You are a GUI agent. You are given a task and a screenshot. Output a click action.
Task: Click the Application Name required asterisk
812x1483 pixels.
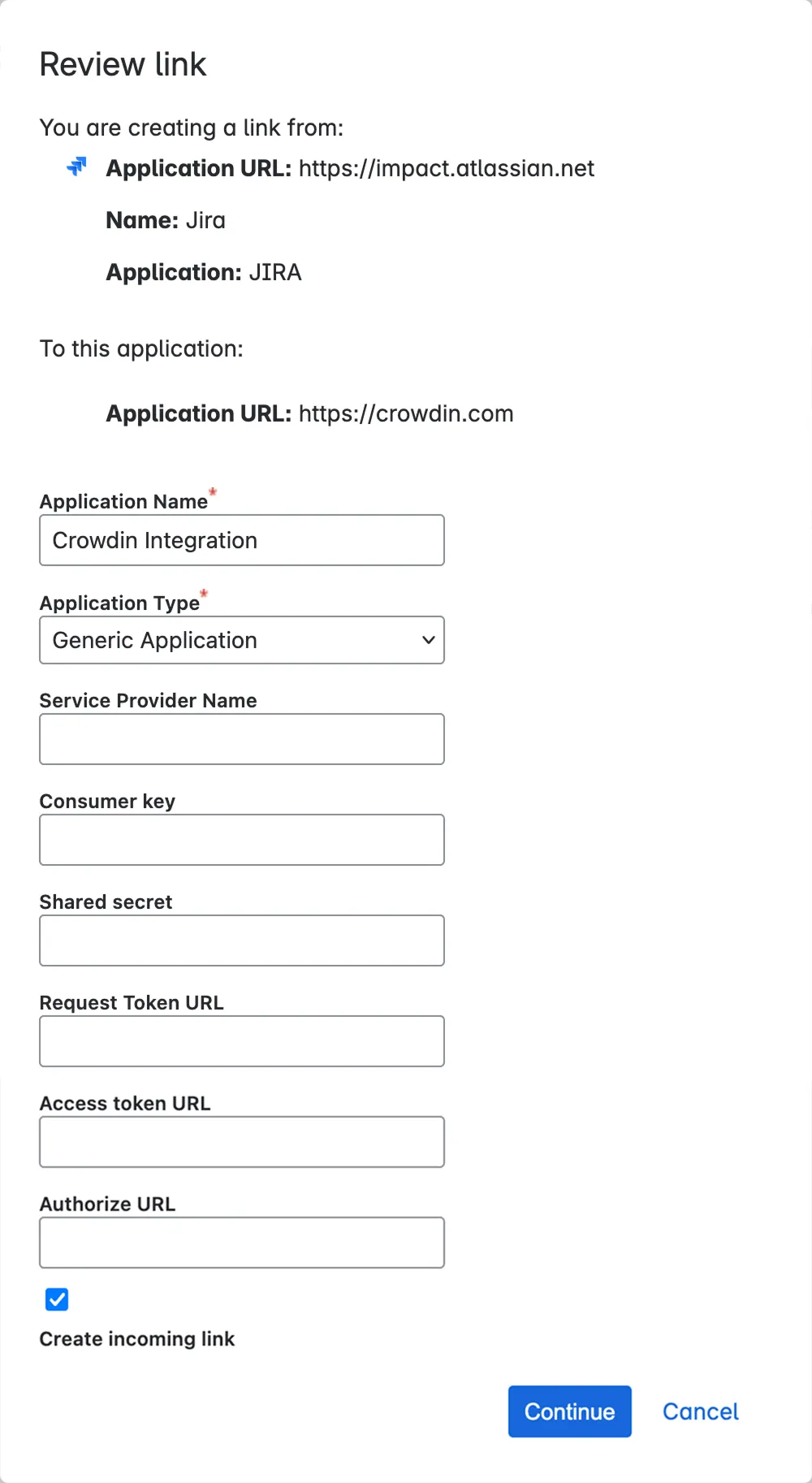pos(212,492)
